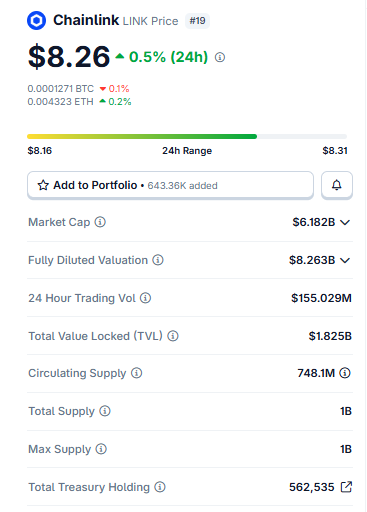Click the 0.004323 ETH price text
The image size is (367, 512).
pyautogui.click(x=60, y=101)
